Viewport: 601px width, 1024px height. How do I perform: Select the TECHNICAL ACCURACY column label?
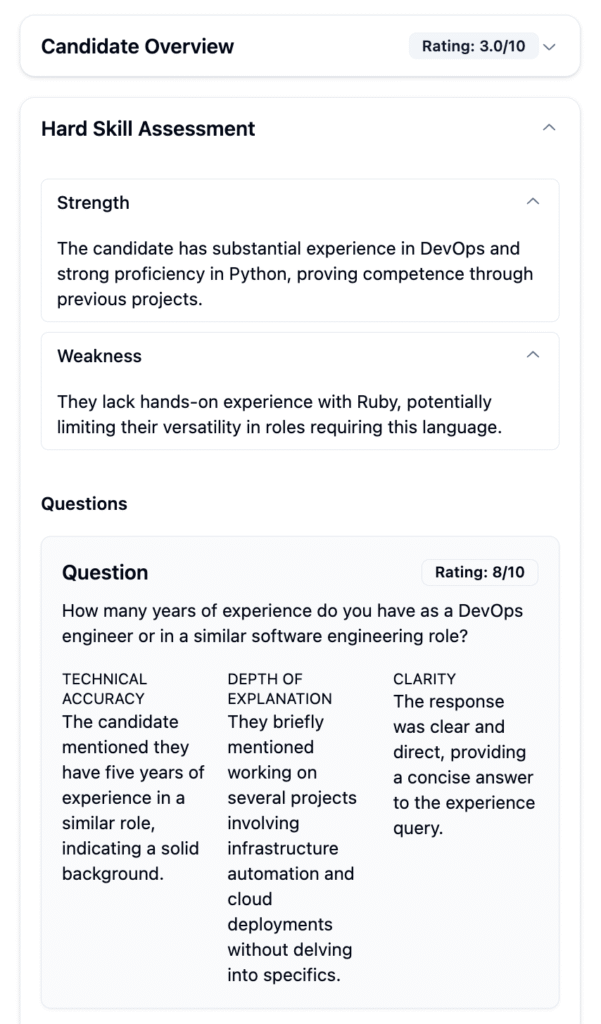click(x=105, y=688)
